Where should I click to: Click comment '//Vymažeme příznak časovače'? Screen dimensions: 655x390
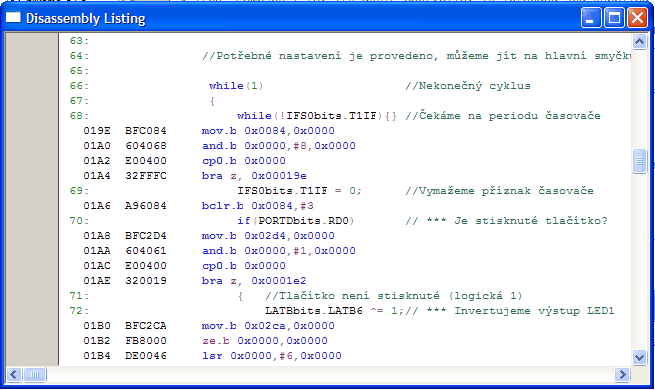(499, 191)
